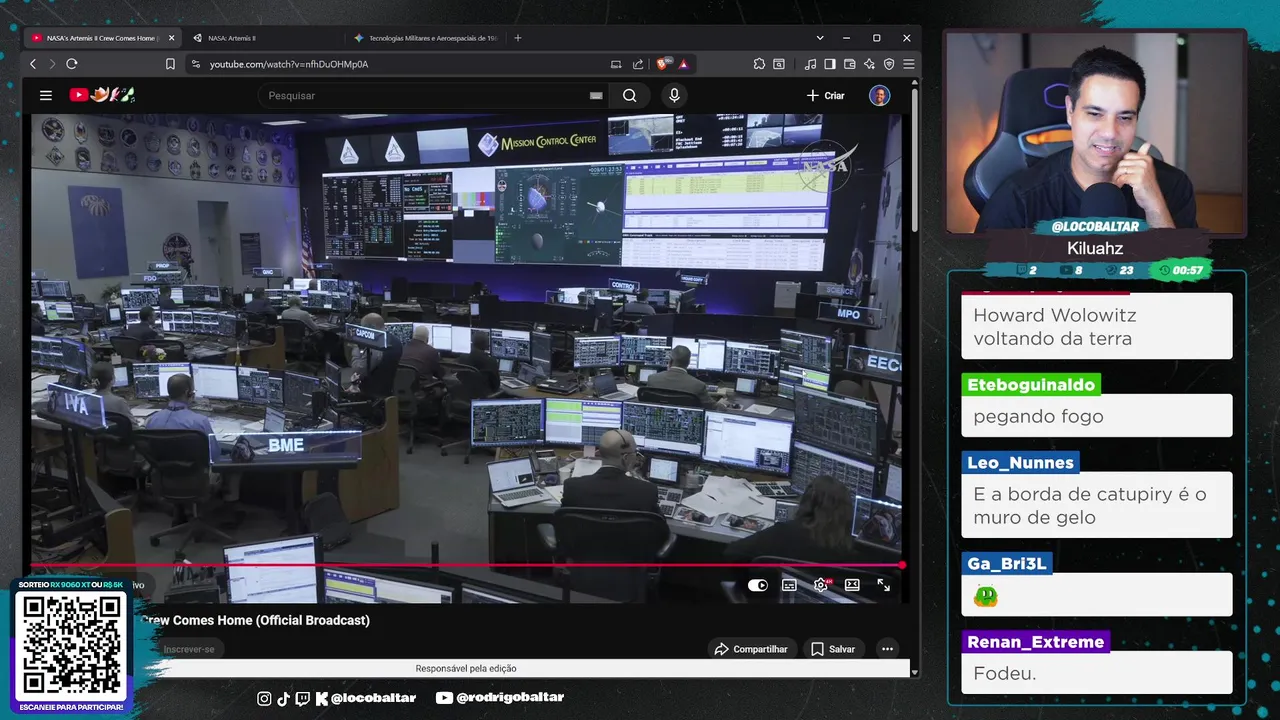Click the progress bar scrubber handle
The width and height of the screenshot is (1280, 720).
[902, 565]
